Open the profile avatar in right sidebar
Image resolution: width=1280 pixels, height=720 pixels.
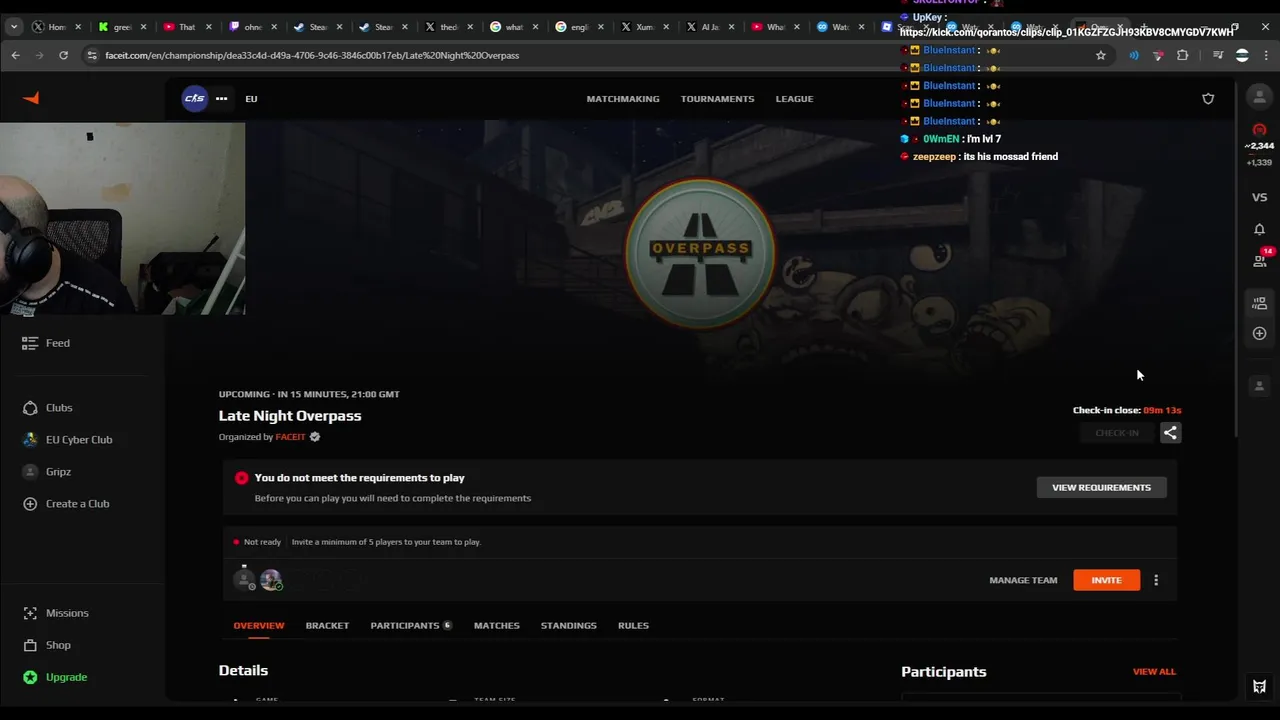click(1259, 97)
